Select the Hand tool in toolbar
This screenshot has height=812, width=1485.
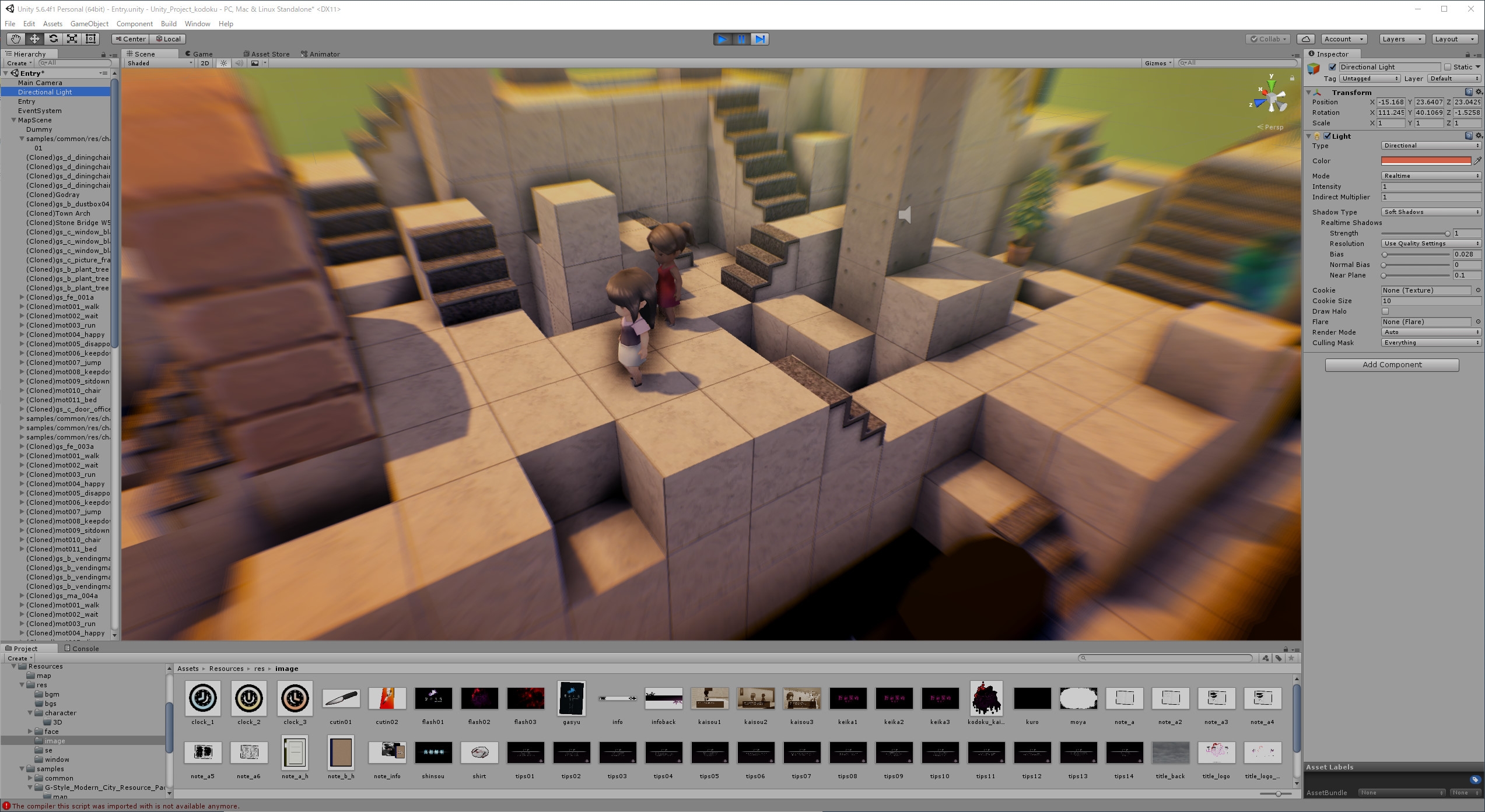click(x=15, y=39)
